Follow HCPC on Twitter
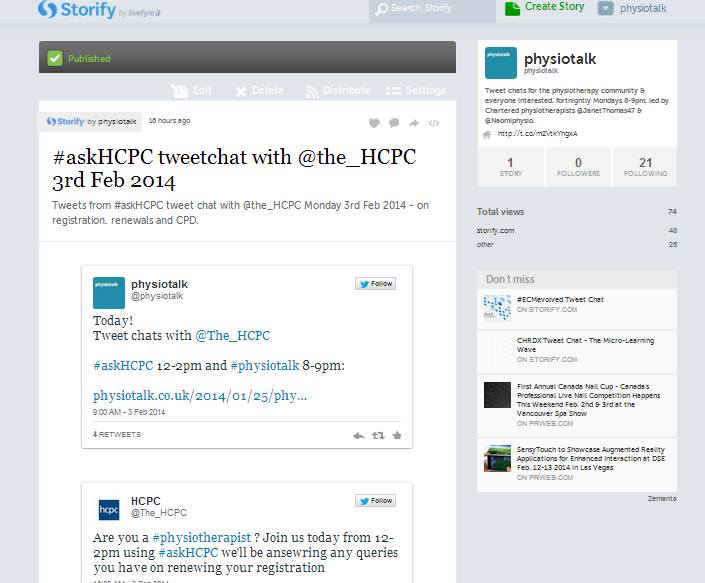This screenshot has height=583, width=705. coord(375,500)
